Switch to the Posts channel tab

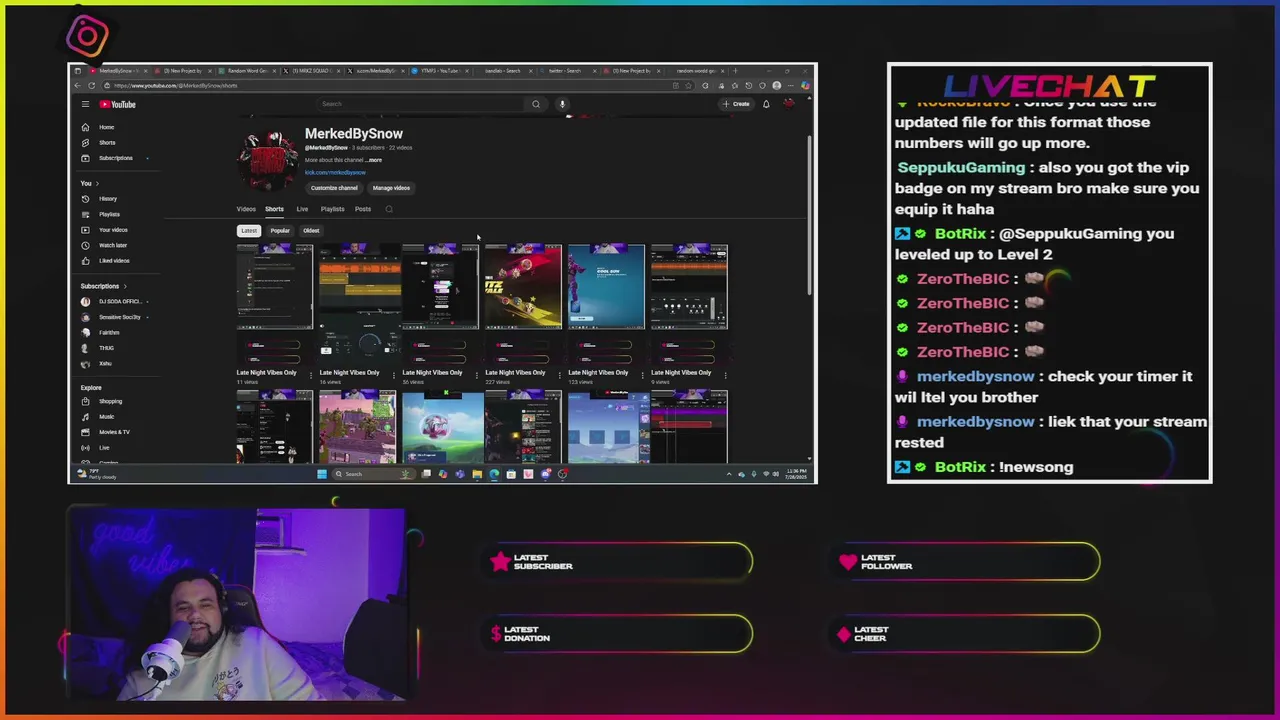[x=363, y=209]
